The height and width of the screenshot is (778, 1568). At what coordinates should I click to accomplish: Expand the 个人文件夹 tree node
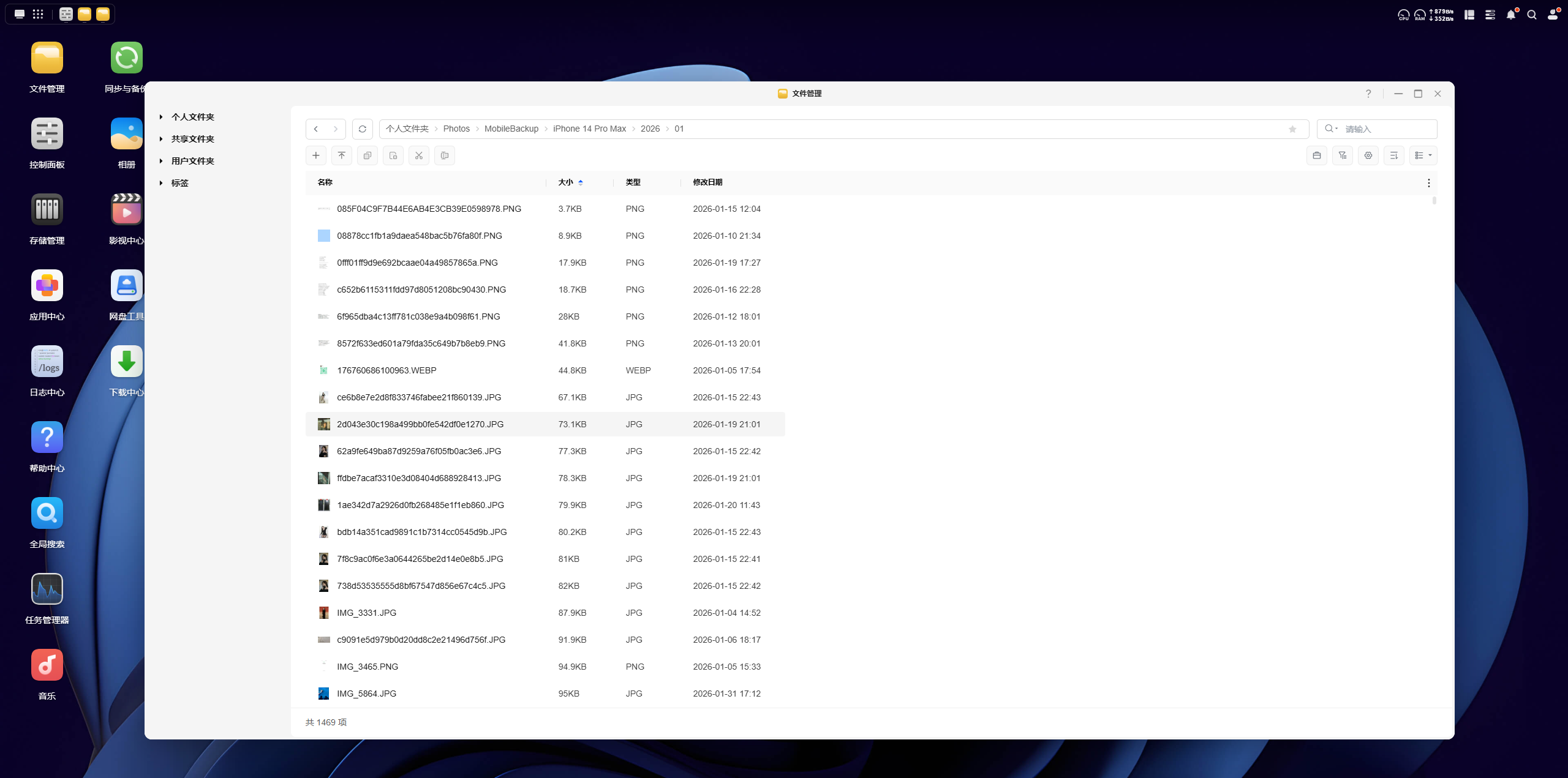161,117
